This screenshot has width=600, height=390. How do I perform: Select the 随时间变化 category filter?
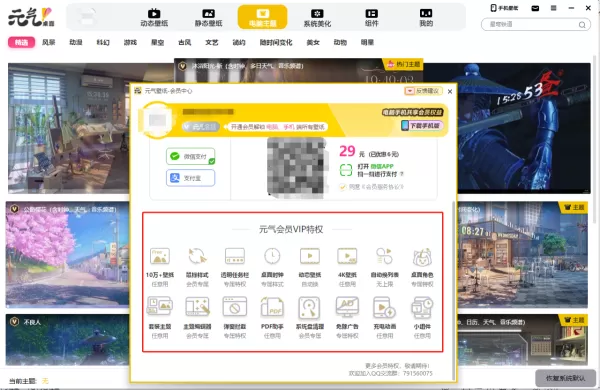tap(276, 42)
